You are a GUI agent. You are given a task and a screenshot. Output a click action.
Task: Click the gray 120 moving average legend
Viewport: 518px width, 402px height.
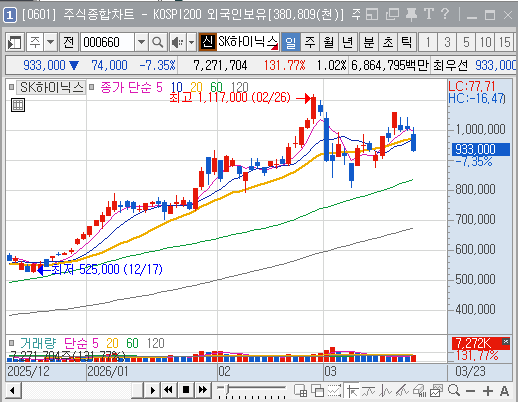click(240, 87)
